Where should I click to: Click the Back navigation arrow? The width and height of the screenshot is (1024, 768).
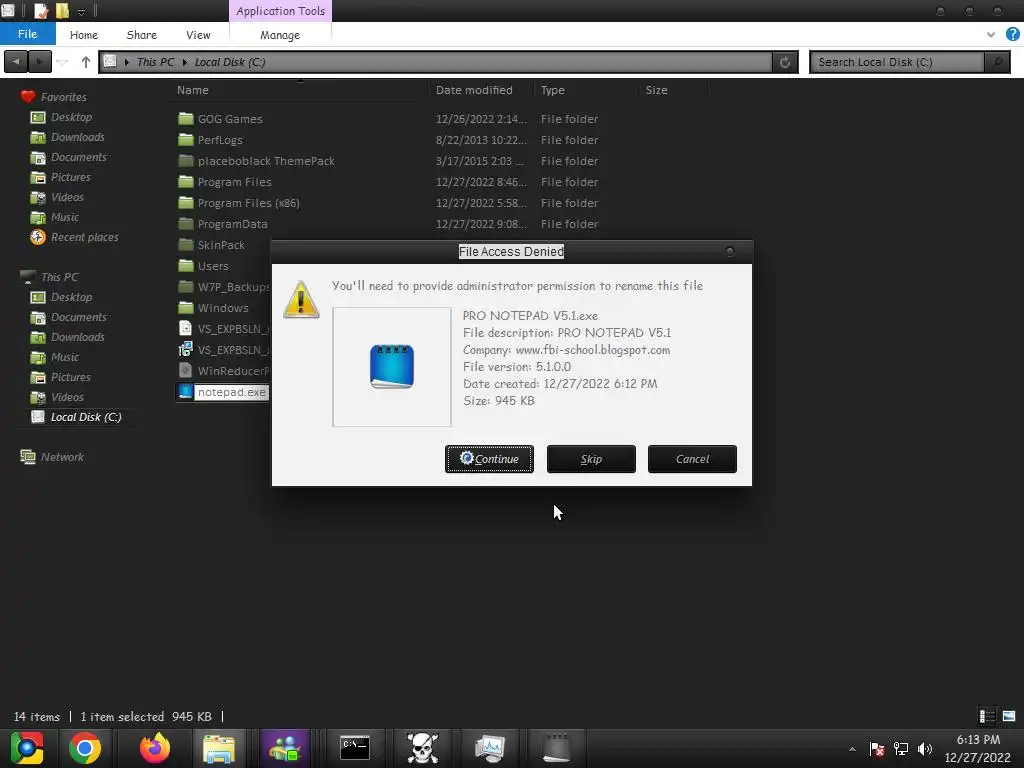(16, 62)
